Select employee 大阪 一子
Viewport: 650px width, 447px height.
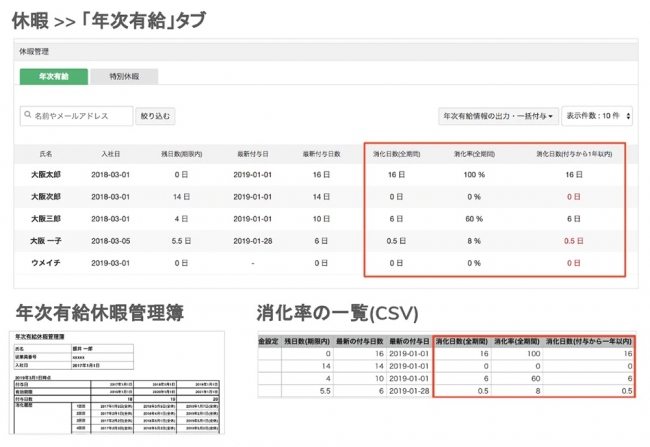pos(46,241)
